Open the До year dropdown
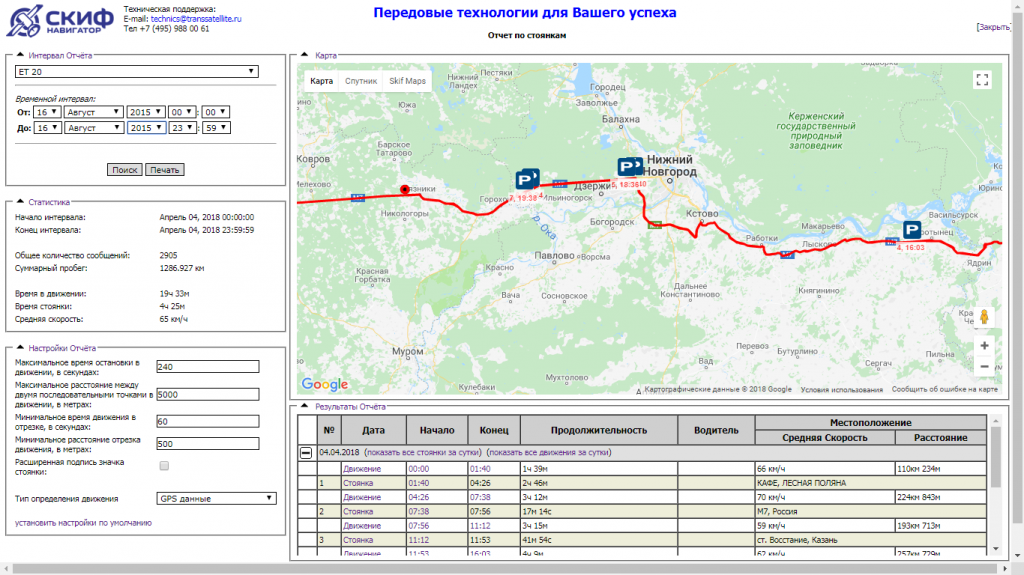This screenshot has width=1024, height=575. [146, 127]
